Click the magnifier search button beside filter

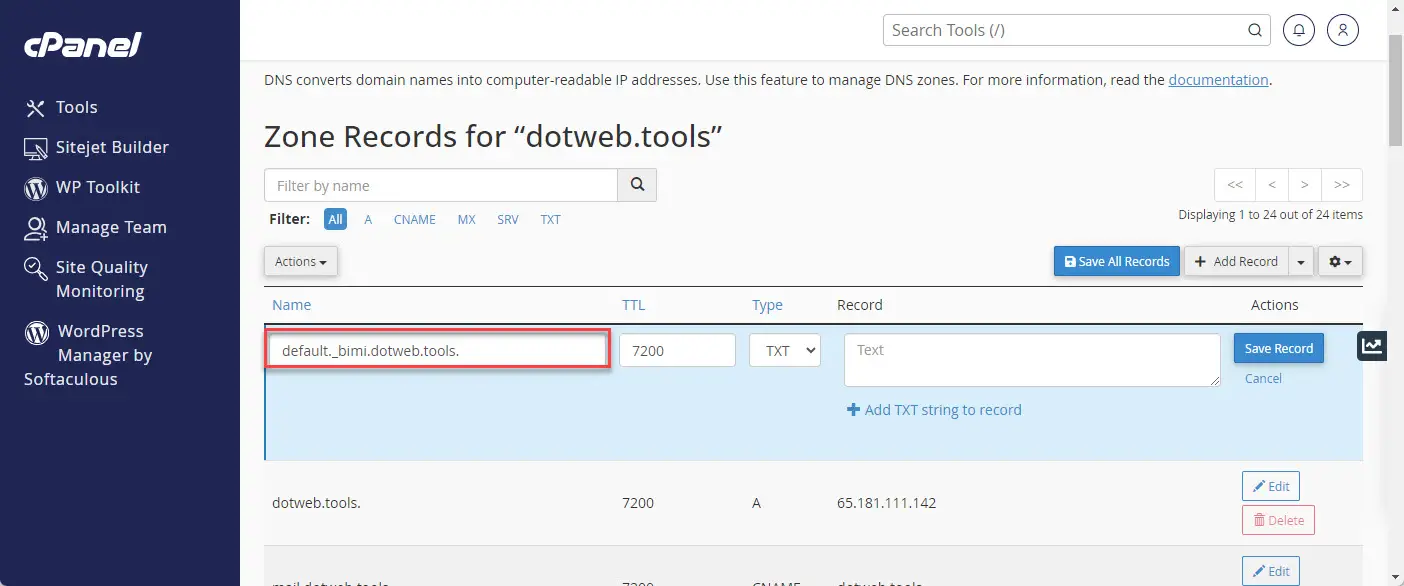637,185
